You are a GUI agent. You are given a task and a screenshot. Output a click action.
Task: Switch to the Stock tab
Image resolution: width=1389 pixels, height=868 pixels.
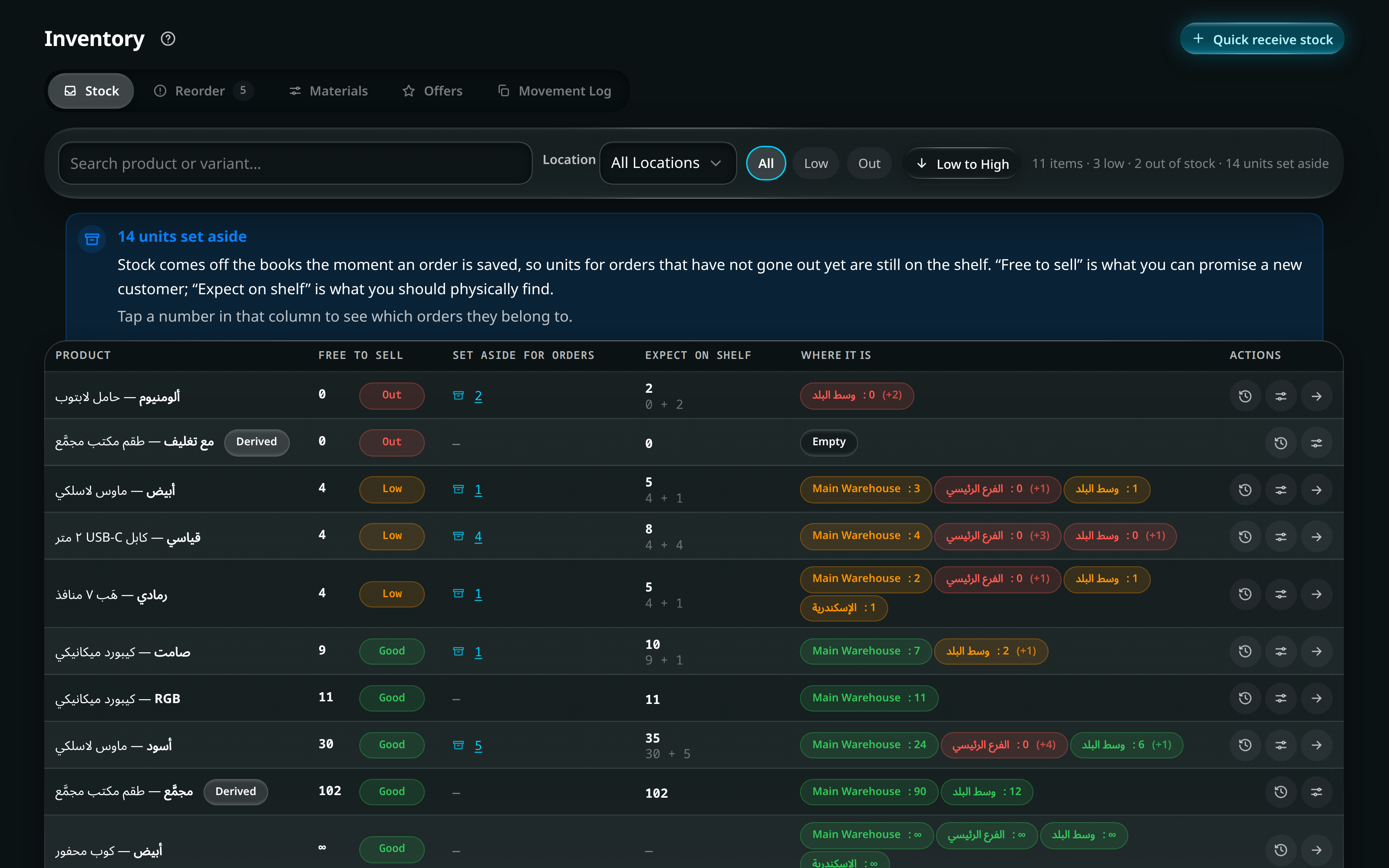click(91, 91)
